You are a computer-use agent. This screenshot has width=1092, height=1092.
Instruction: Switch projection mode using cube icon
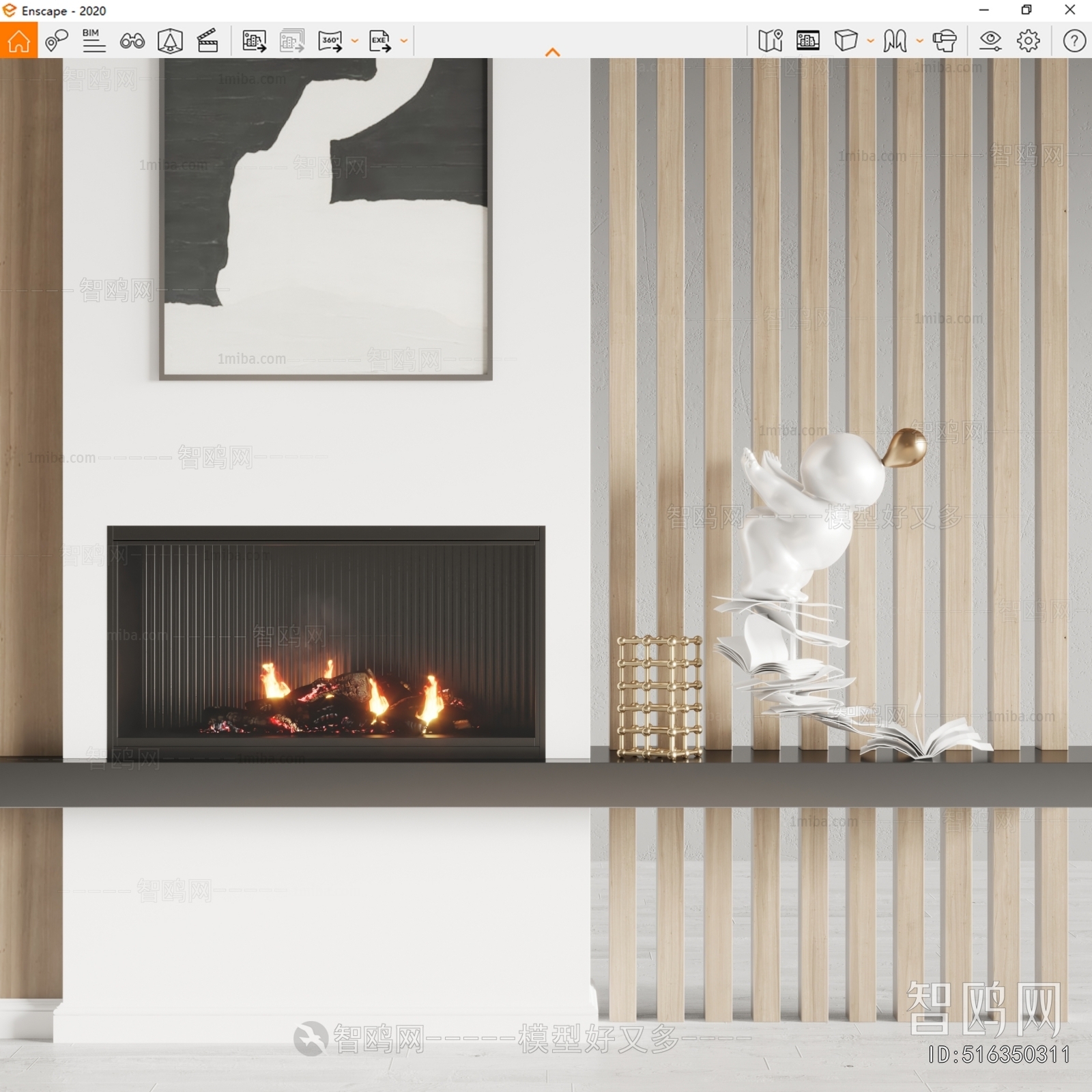(846, 41)
